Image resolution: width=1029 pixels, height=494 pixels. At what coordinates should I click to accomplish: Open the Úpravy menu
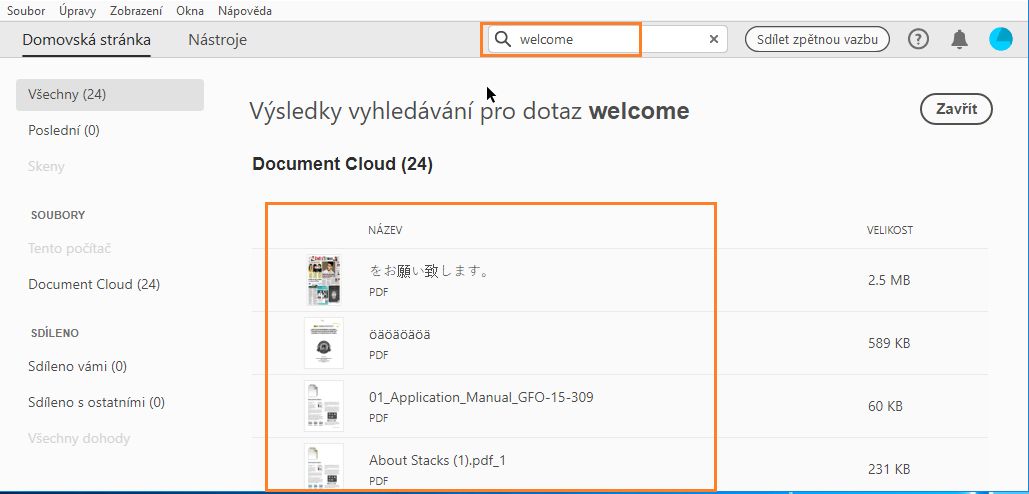pos(77,11)
